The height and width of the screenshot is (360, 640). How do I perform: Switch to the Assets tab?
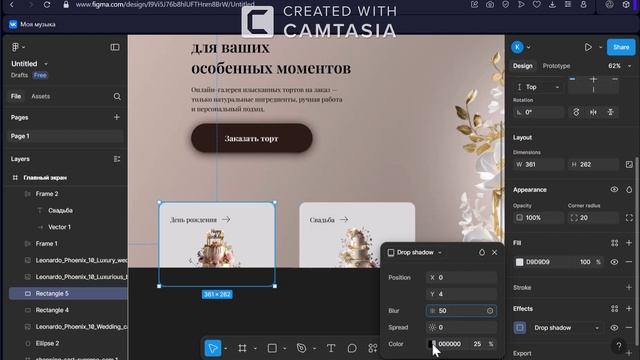[x=40, y=96]
